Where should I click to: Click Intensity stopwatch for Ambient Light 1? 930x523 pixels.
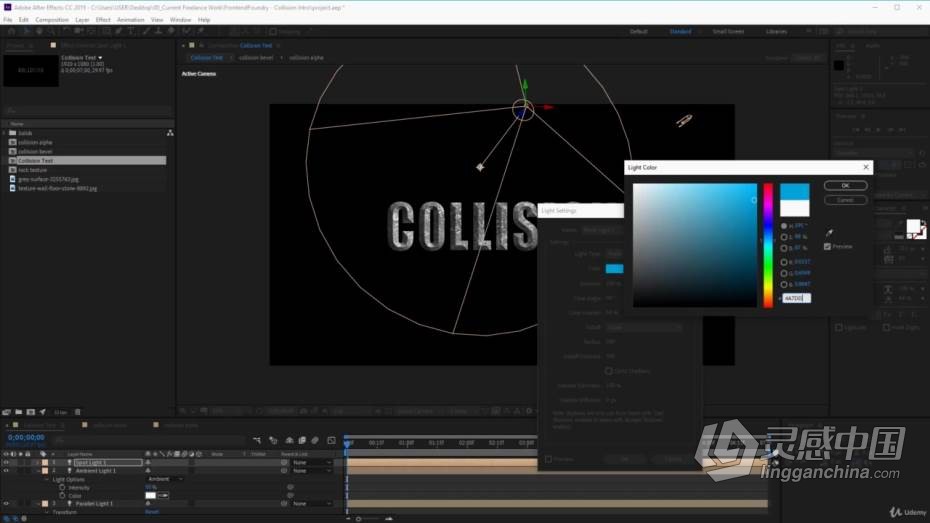point(62,487)
